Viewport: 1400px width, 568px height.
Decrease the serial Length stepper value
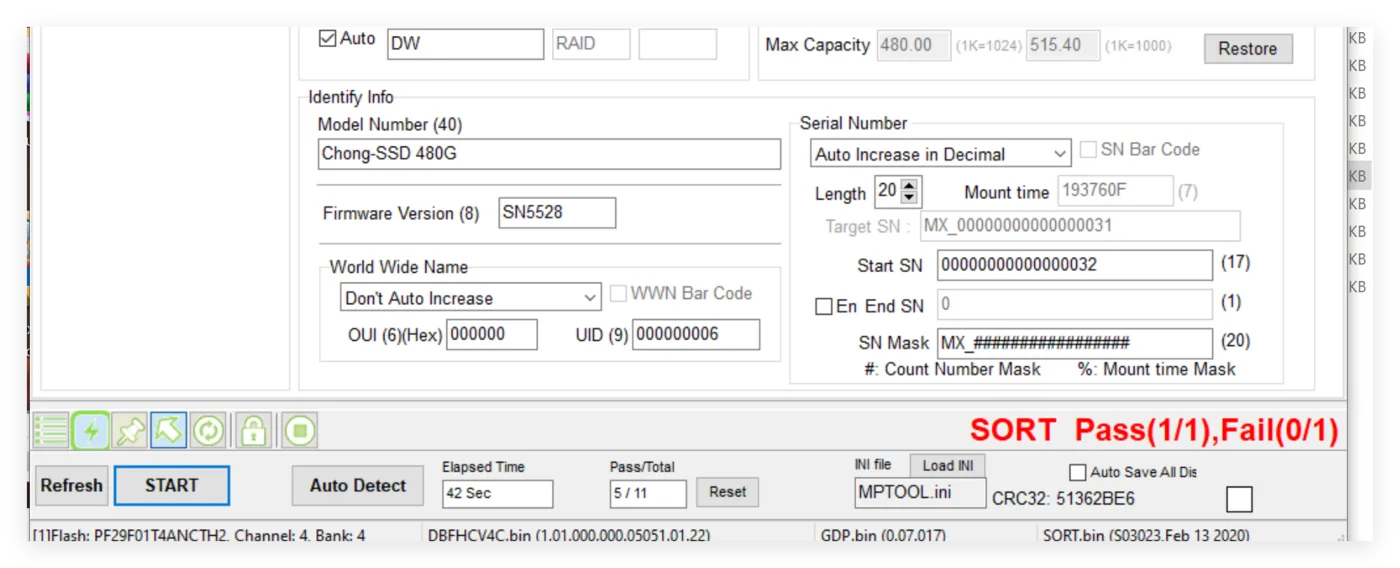coord(909,198)
